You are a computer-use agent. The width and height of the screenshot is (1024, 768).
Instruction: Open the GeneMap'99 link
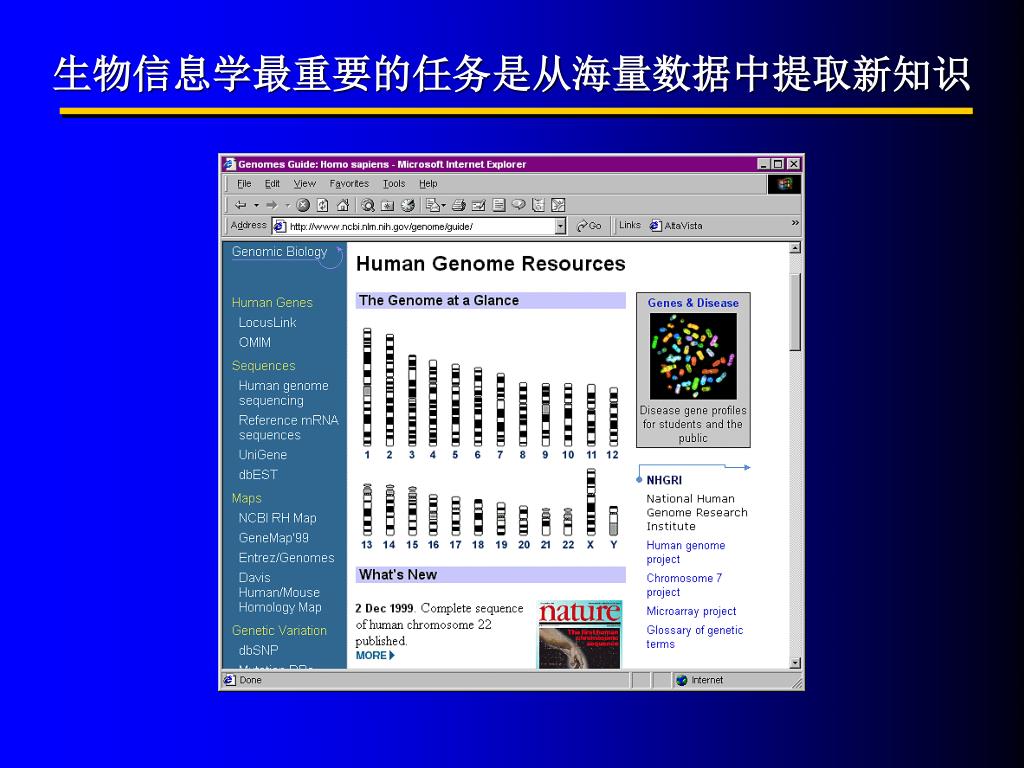[274, 538]
